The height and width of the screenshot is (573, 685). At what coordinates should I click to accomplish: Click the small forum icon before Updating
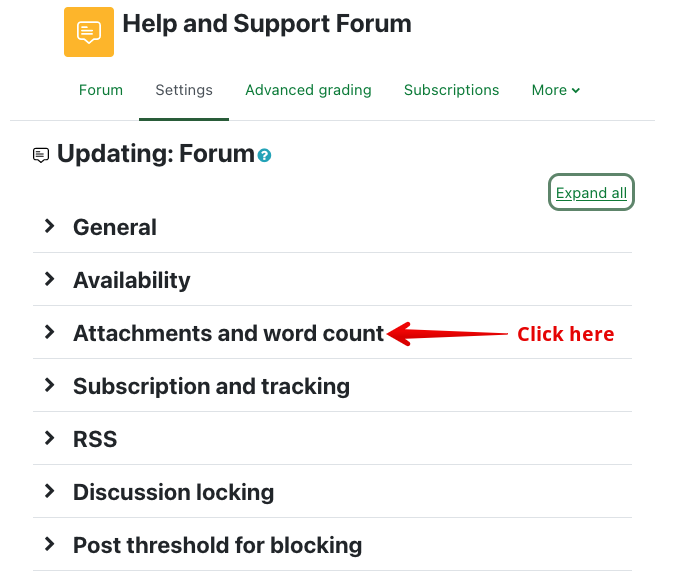click(x=41, y=155)
